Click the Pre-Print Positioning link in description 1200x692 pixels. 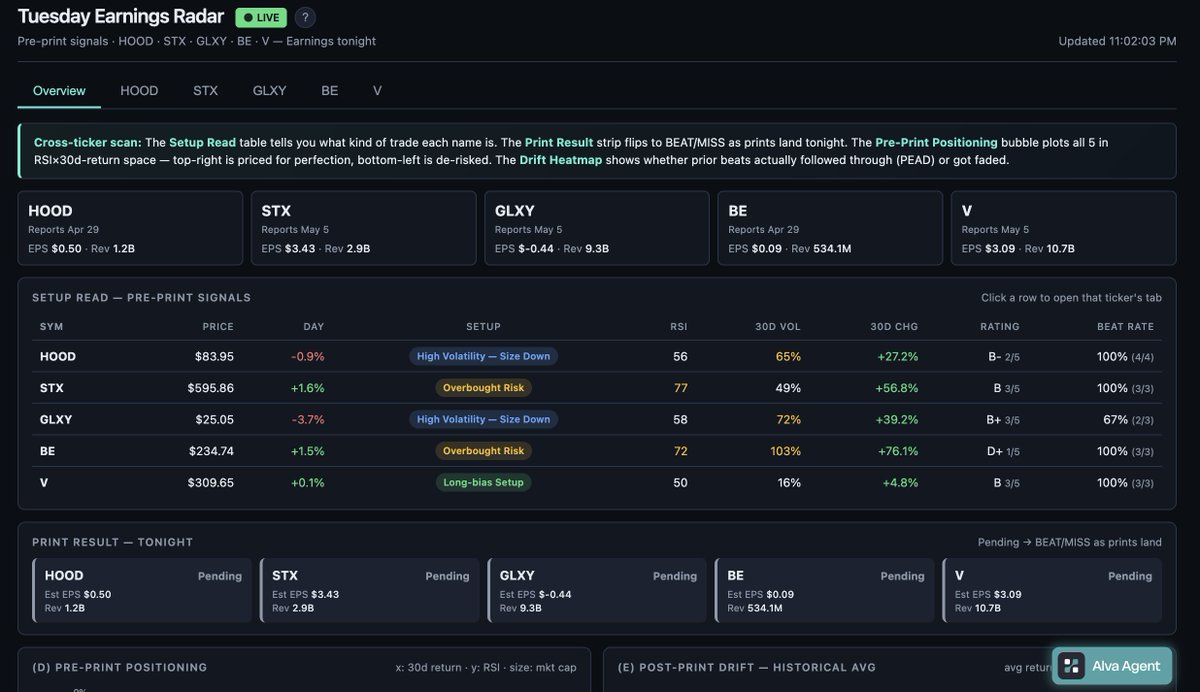936,142
